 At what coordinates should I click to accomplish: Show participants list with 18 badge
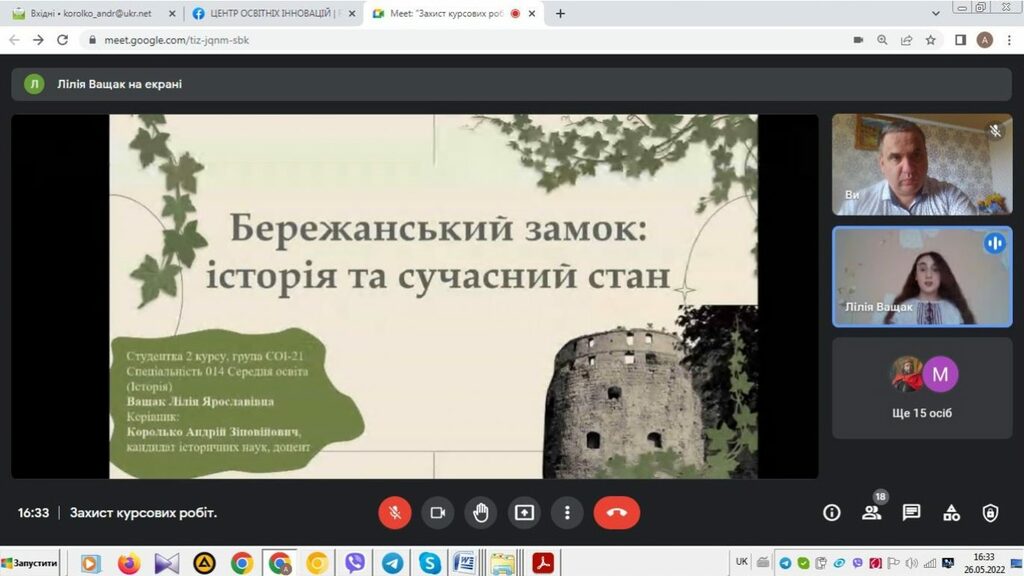tap(871, 513)
